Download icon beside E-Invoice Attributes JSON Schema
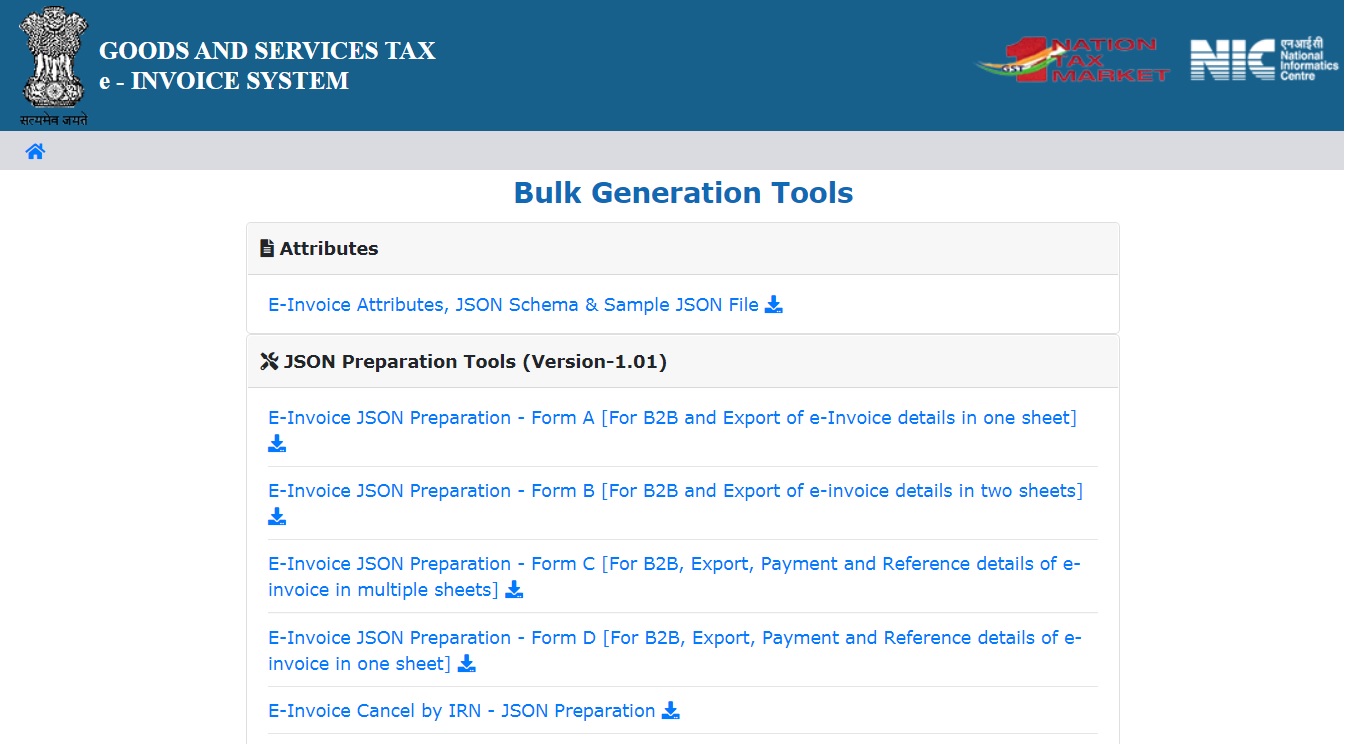Image resolution: width=1348 pixels, height=744 pixels. point(774,305)
